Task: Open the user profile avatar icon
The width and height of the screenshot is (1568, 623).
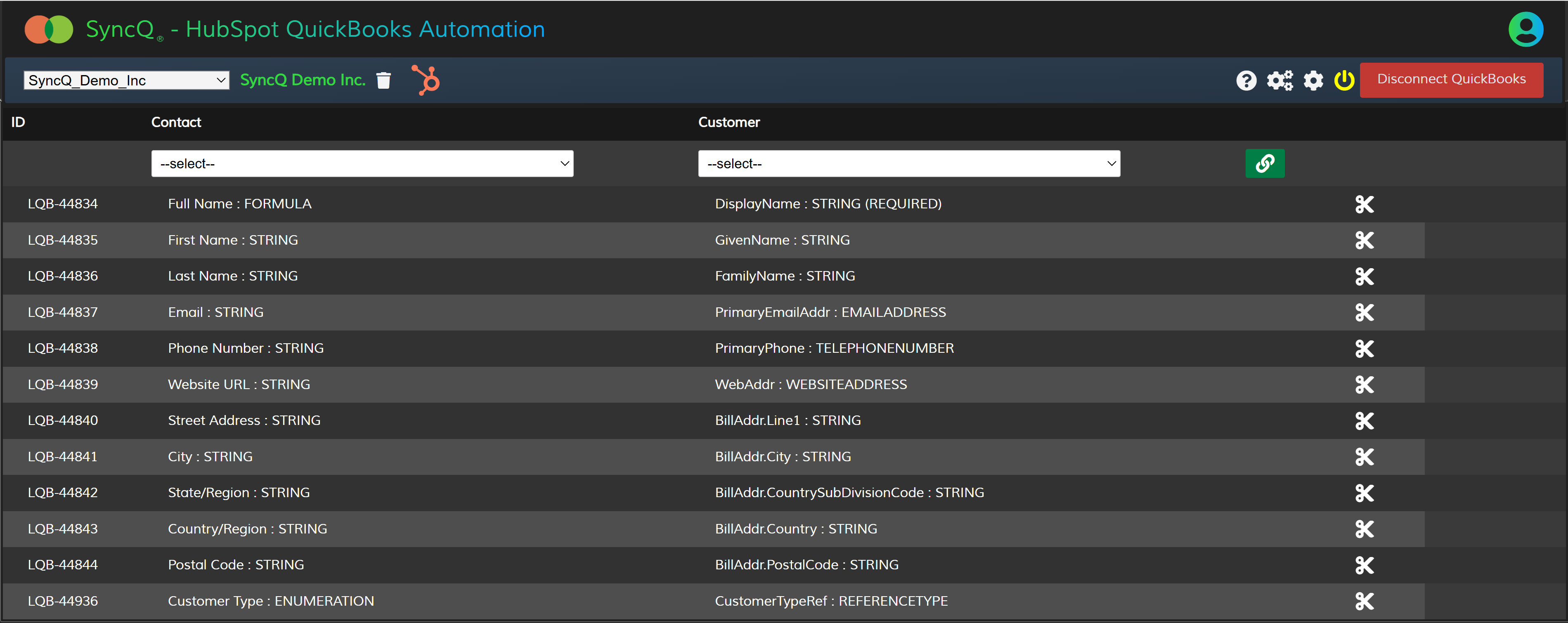Action: [1525, 29]
